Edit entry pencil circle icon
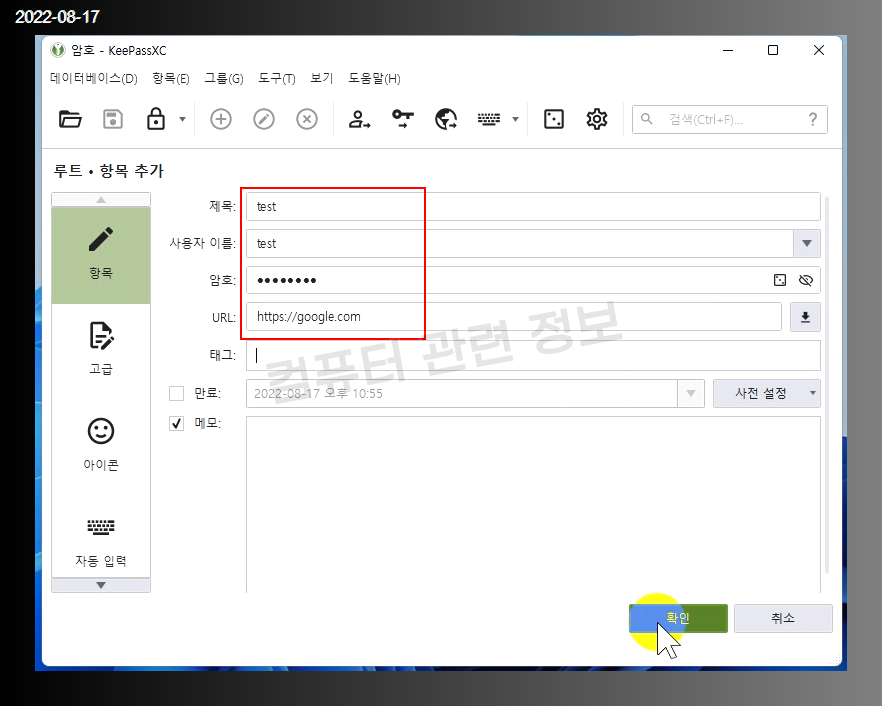The width and height of the screenshot is (882, 706). 264,119
